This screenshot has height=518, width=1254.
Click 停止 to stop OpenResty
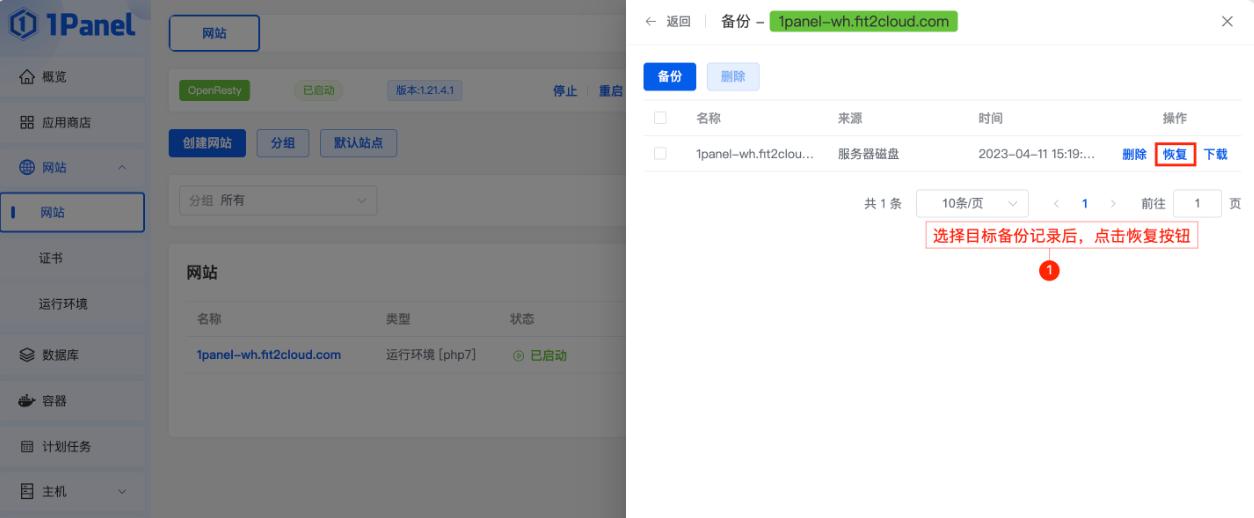(565, 91)
